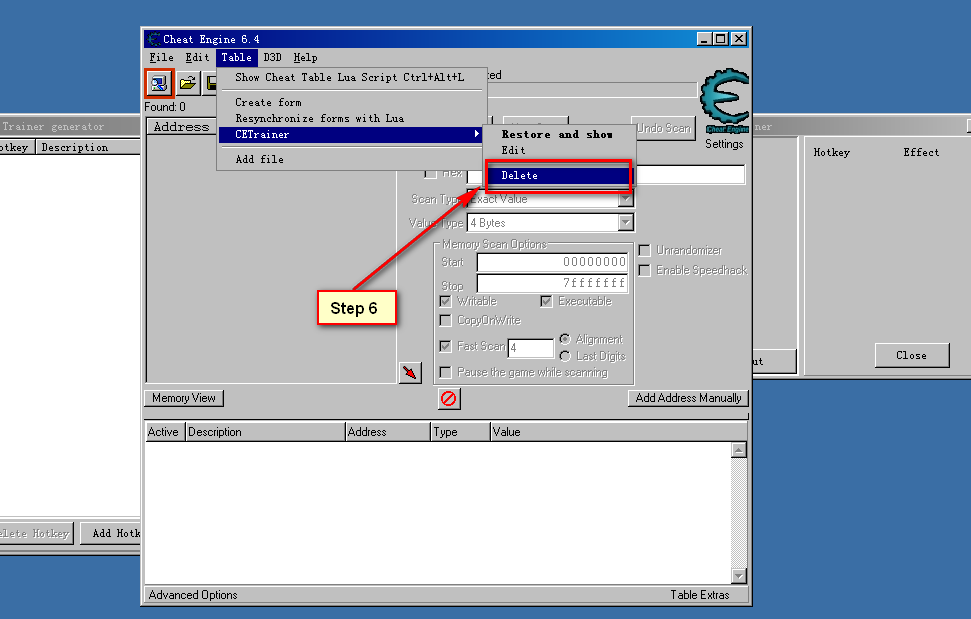Image resolution: width=971 pixels, height=619 pixels.
Task: Click Address header in found list
Action: pyautogui.click(x=182, y=127)
